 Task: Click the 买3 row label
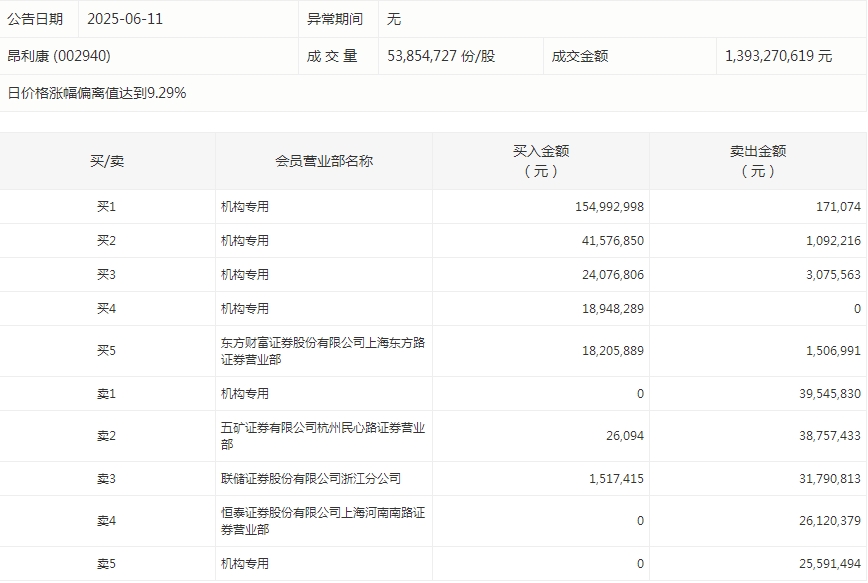coord(107,275)
